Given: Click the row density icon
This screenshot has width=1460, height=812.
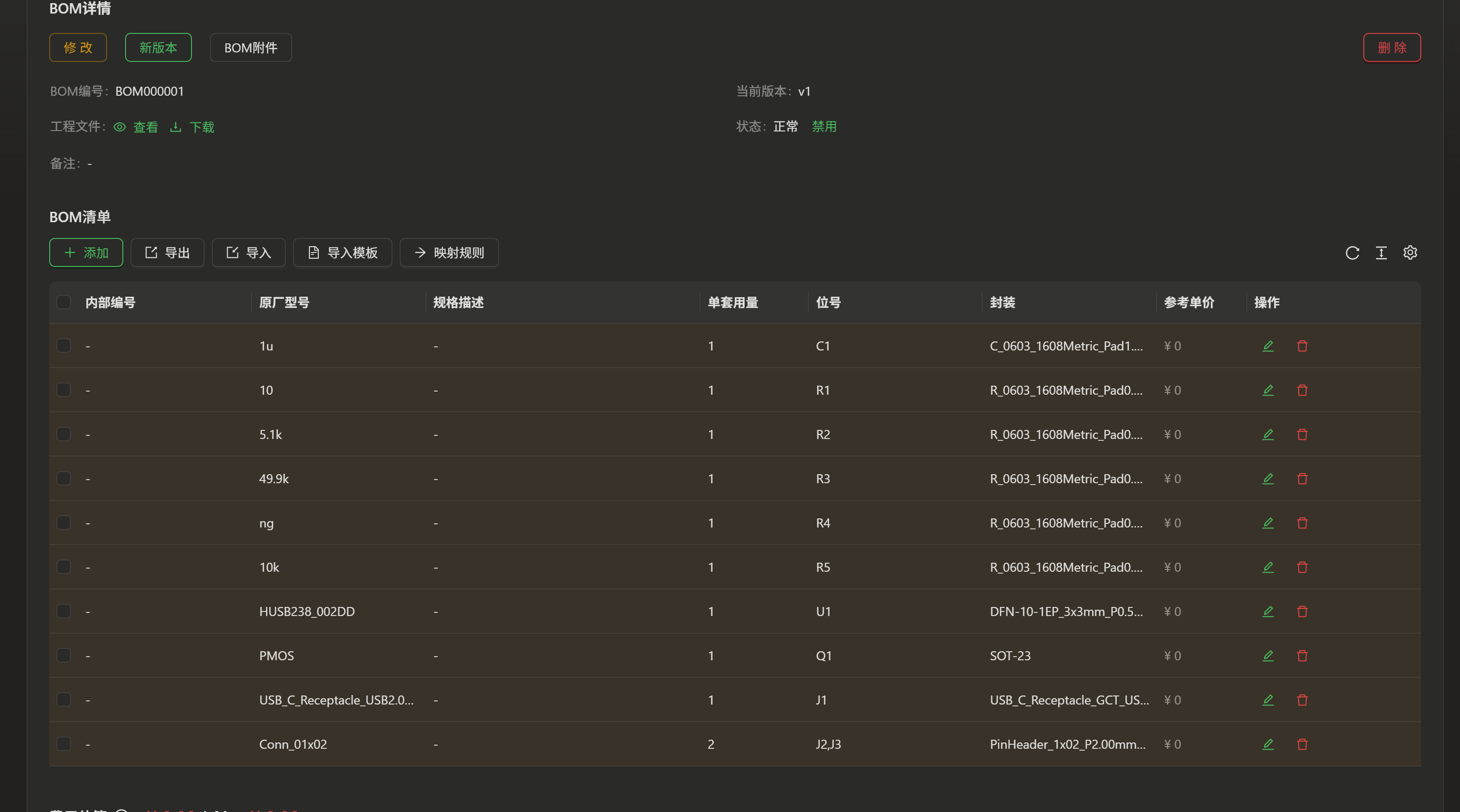Looking at the screenshot, I should click(x=1381, y=253).
